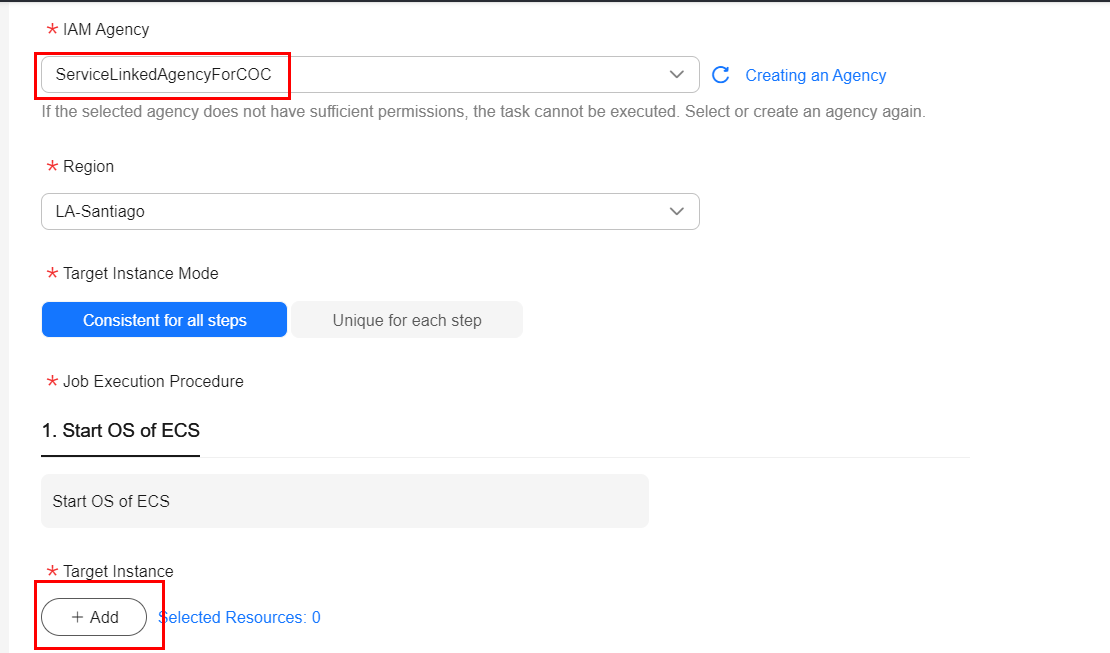The image size is (1110, 653).
Task: Click the Start OS of ECS step box
Action: (x=344, y=501)
